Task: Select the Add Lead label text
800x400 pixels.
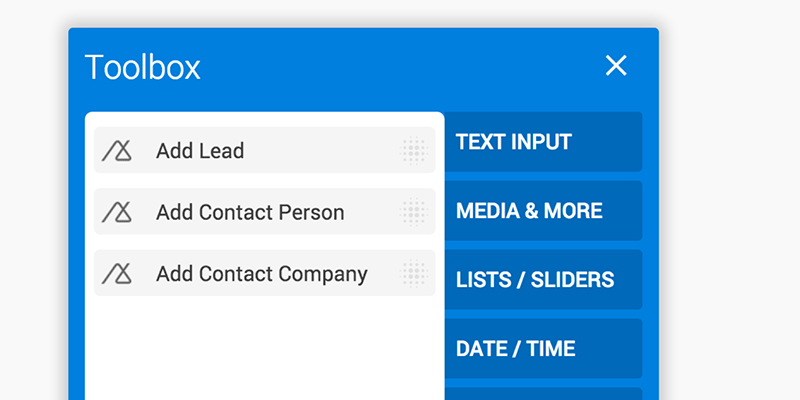Action: tap(200, 151)
